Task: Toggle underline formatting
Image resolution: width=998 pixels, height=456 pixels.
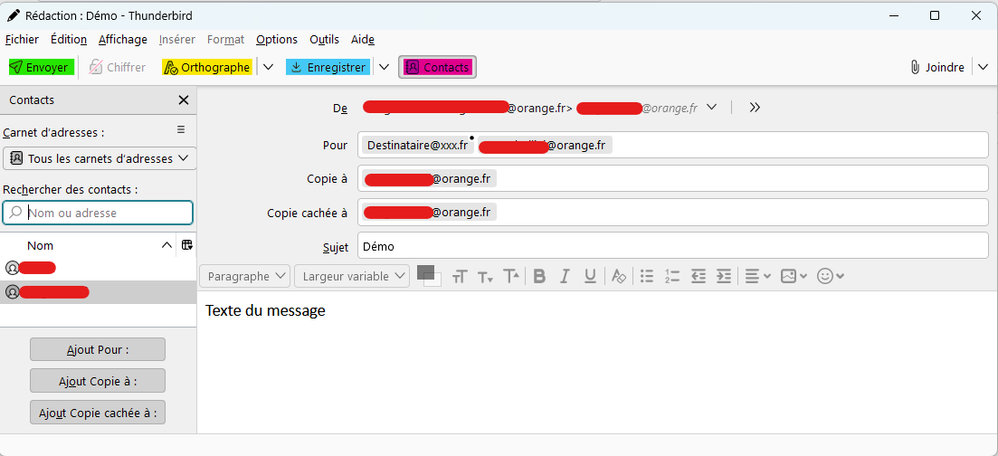Action: (590, 276)
